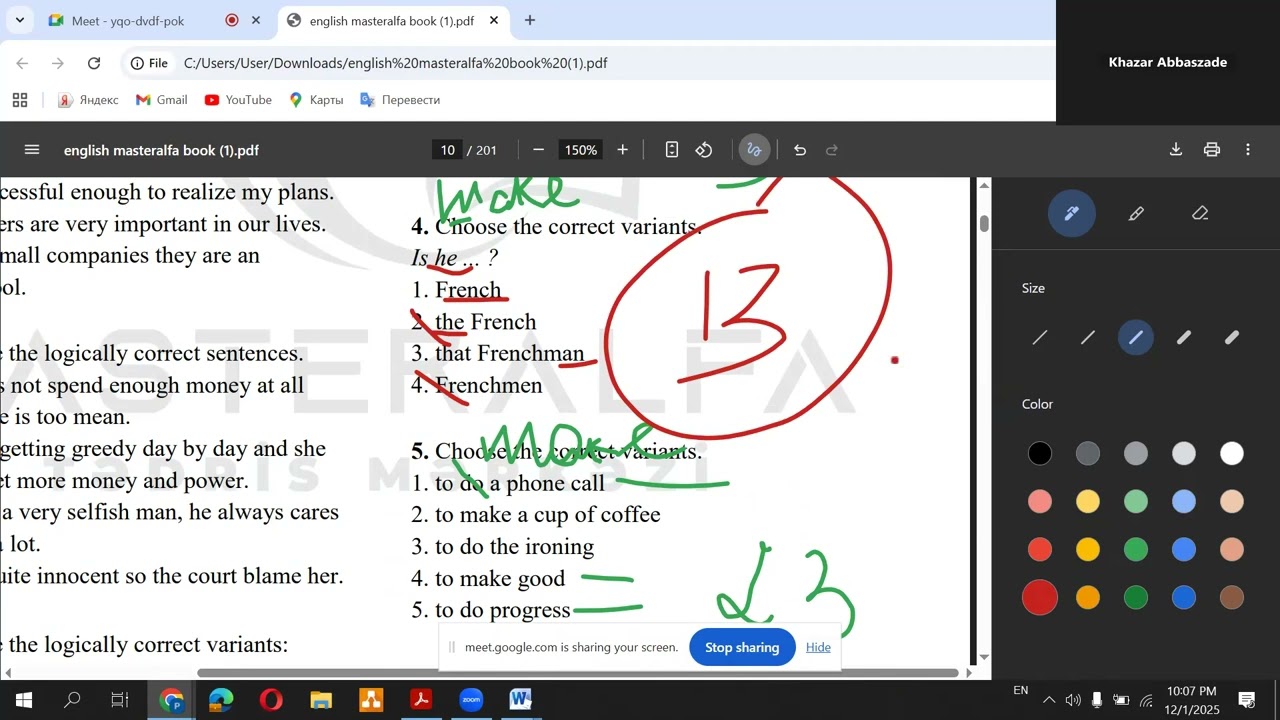
Task: Open the apps grid icon in bookmarks bar
Action: click(x=20, y=100)
